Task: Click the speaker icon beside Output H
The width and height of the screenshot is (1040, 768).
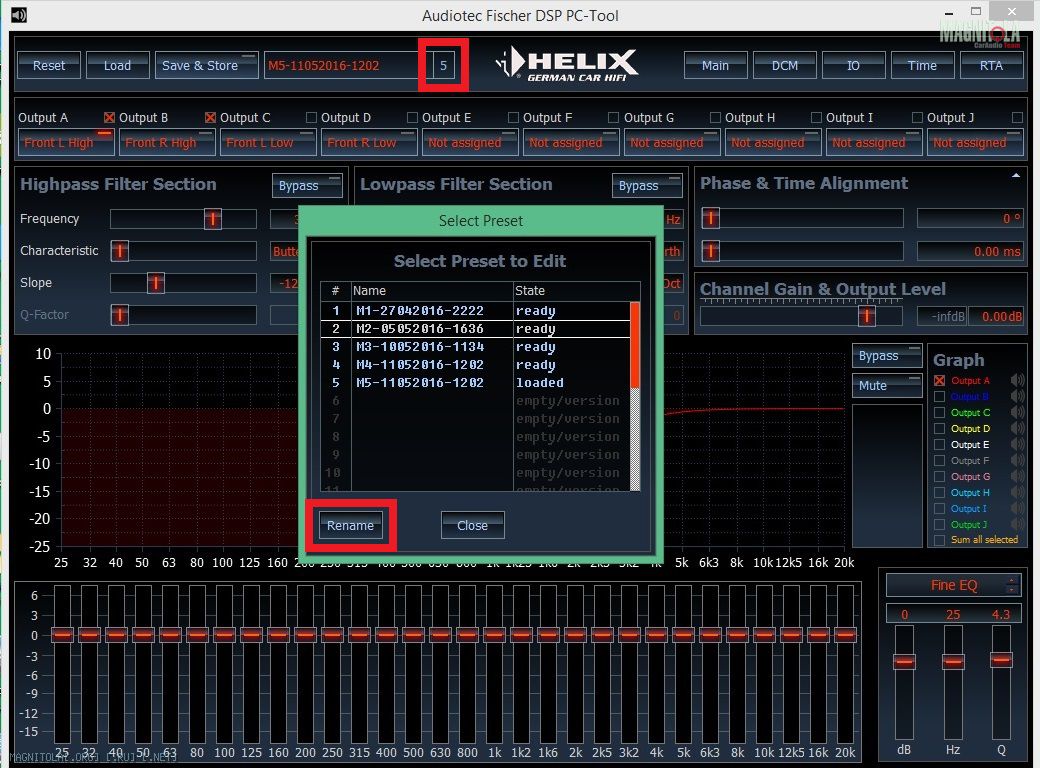Action: click(x=1016, y=492)
